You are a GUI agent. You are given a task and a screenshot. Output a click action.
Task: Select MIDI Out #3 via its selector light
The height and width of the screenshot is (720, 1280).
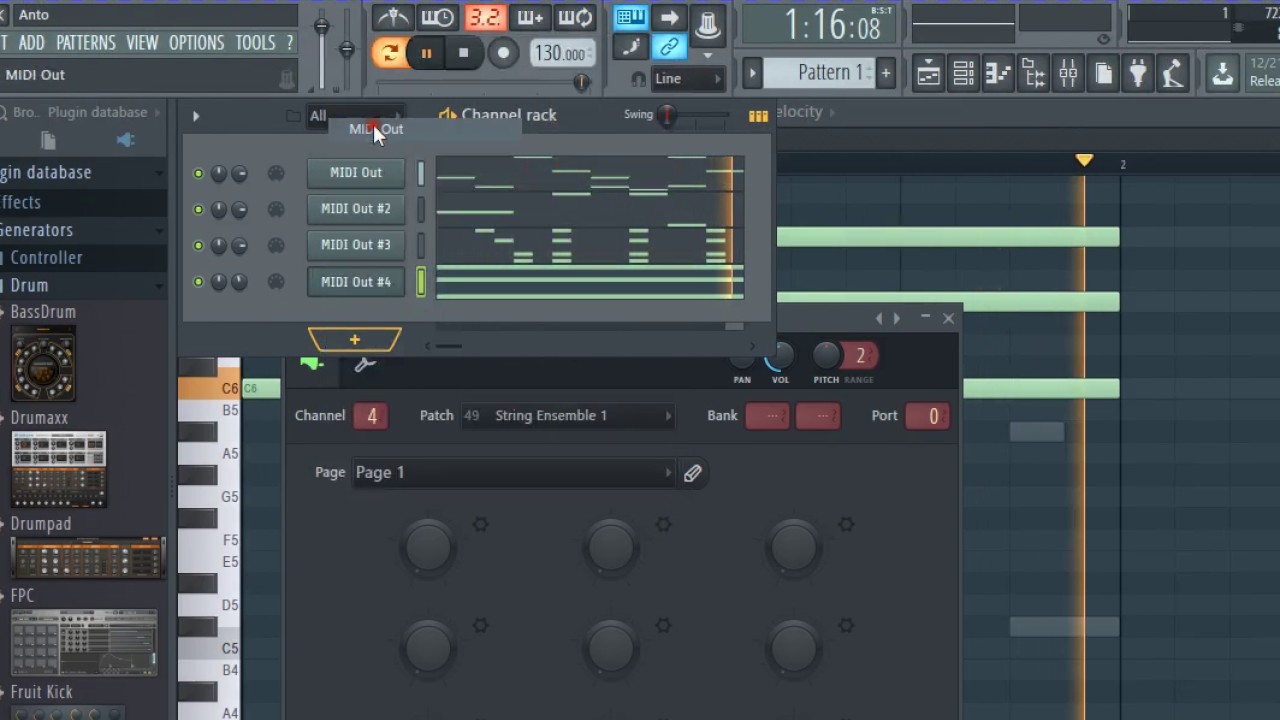(x=421, y=245)
